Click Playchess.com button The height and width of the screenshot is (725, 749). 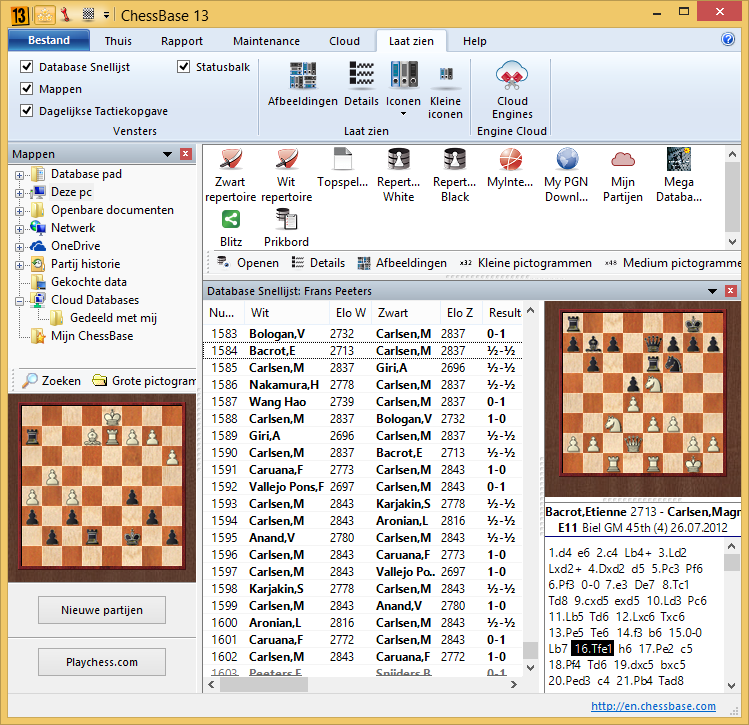[x=102, y=662]
